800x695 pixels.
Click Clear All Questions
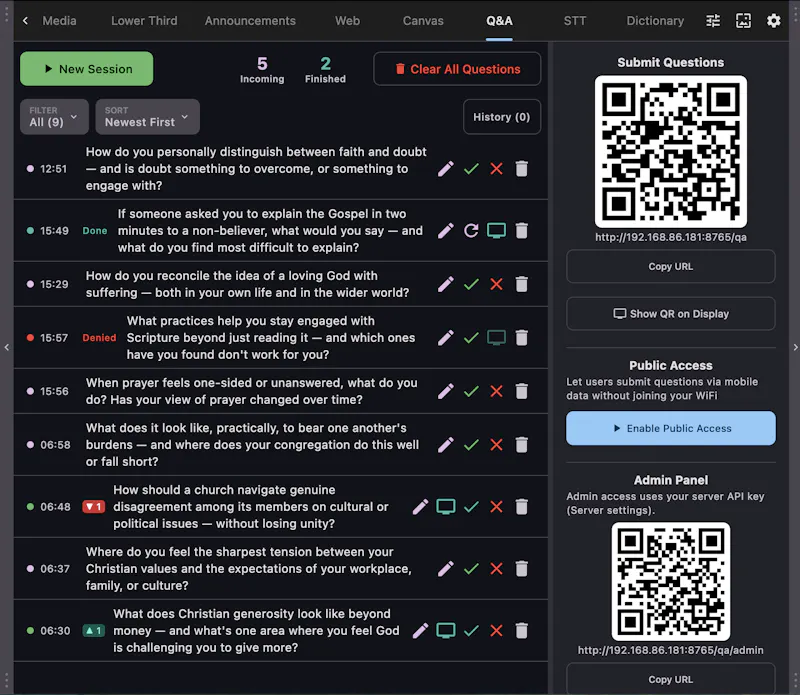[457, 69]
